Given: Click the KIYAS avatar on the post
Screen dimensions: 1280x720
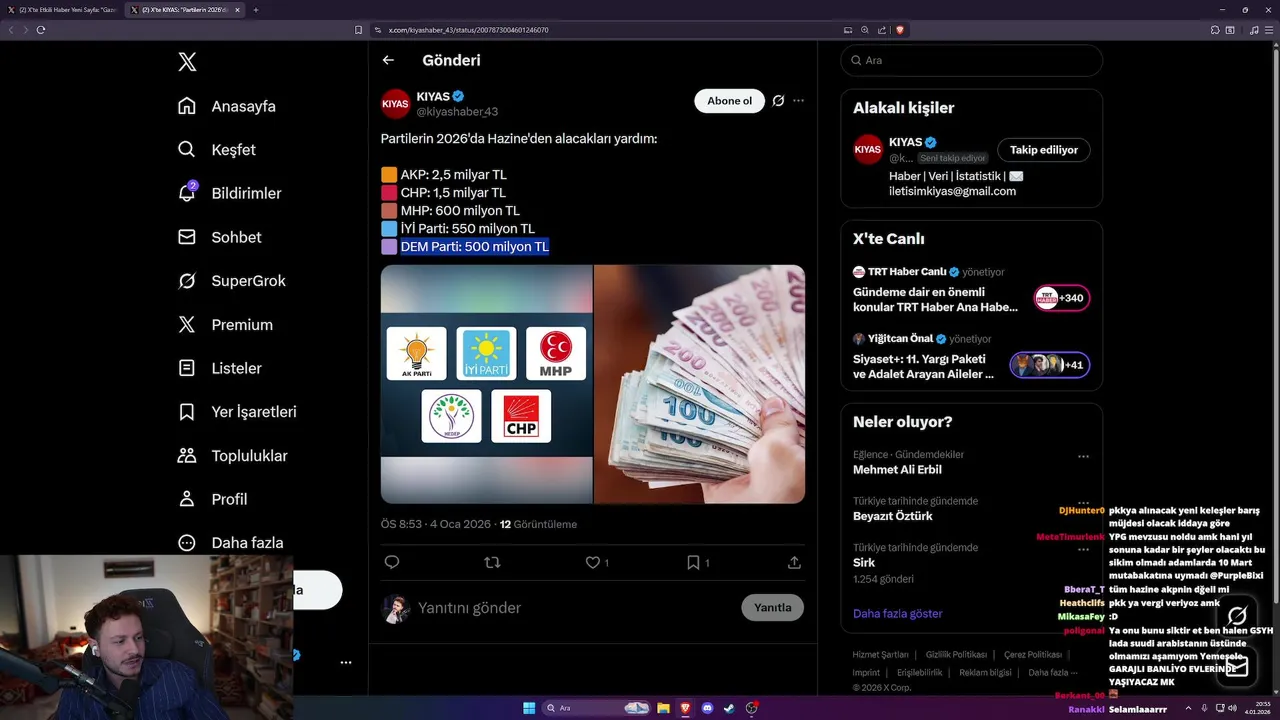Looking at the screenshot, I should (x=396, y=103).
